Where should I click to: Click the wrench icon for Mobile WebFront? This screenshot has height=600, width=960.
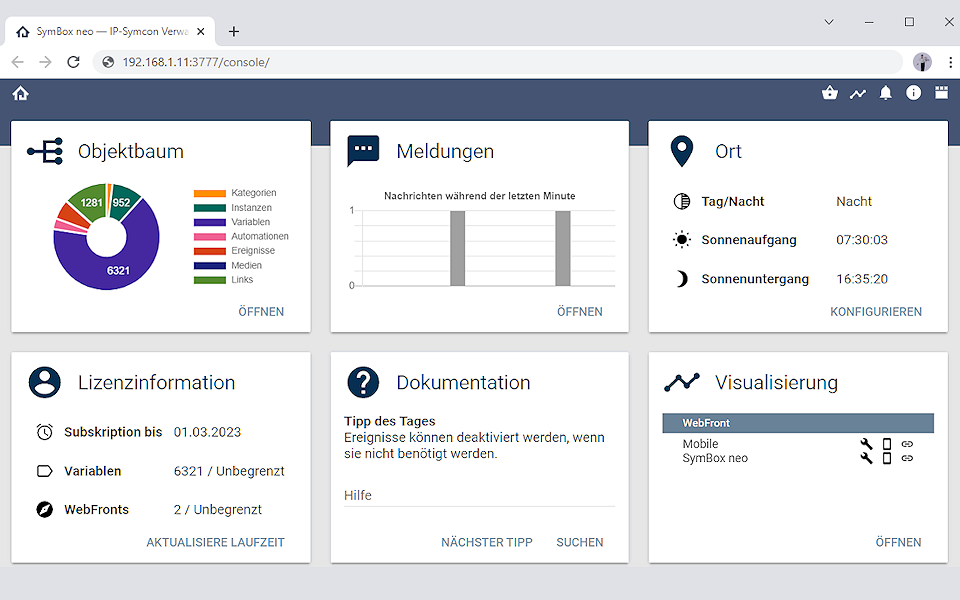pyautogui.click(x=866, y=444)
